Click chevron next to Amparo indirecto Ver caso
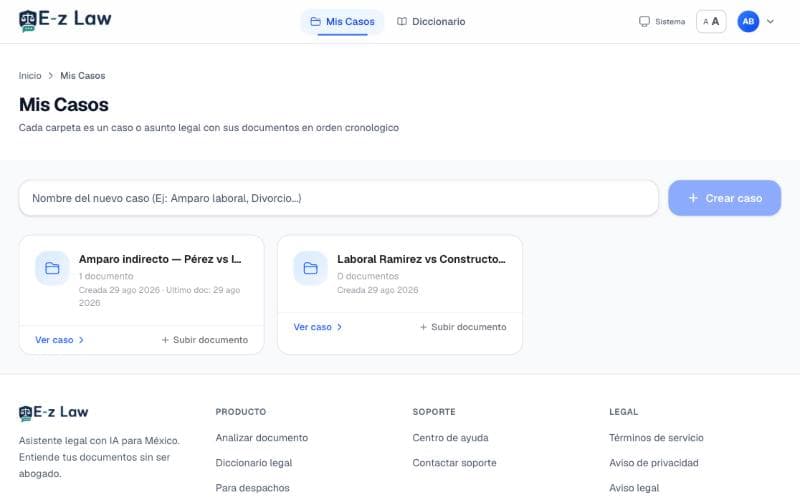 pyautogui.click(x=81, y=340)
